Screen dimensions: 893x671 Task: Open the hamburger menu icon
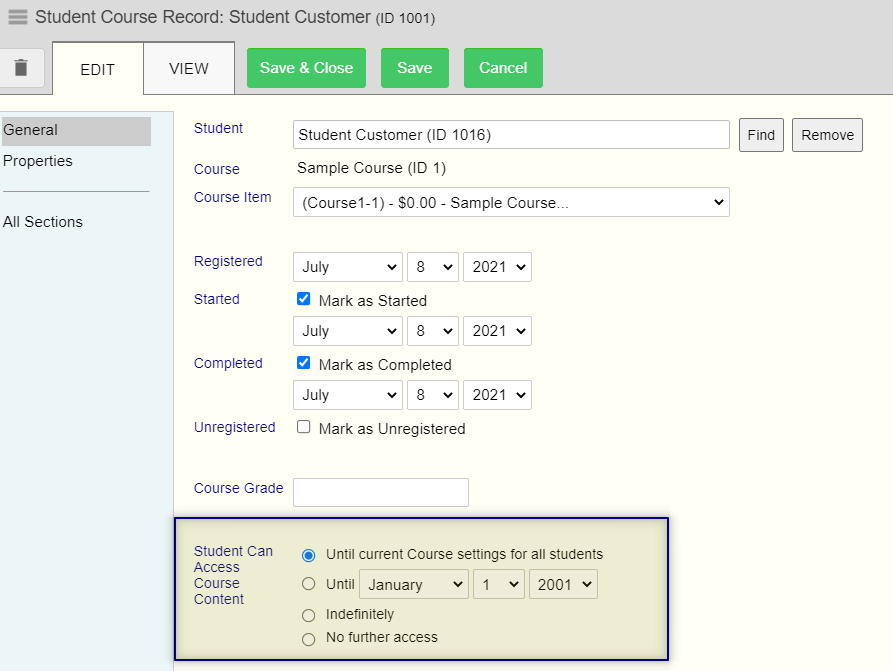[18, 17]
